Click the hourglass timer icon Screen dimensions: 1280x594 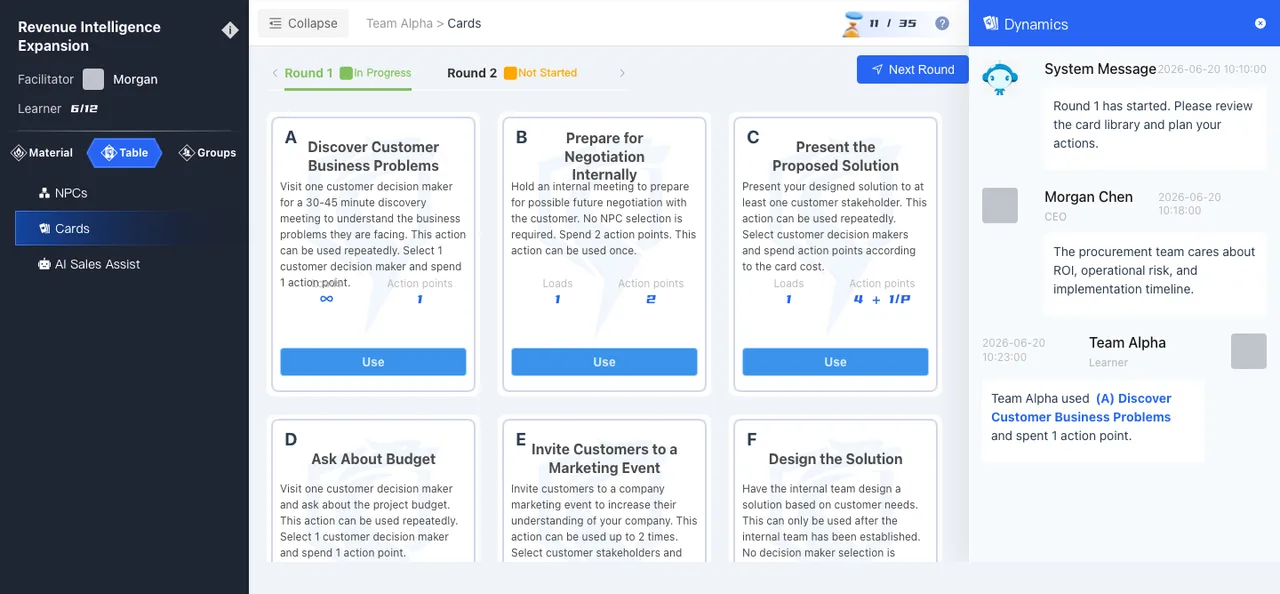(851, 23)
